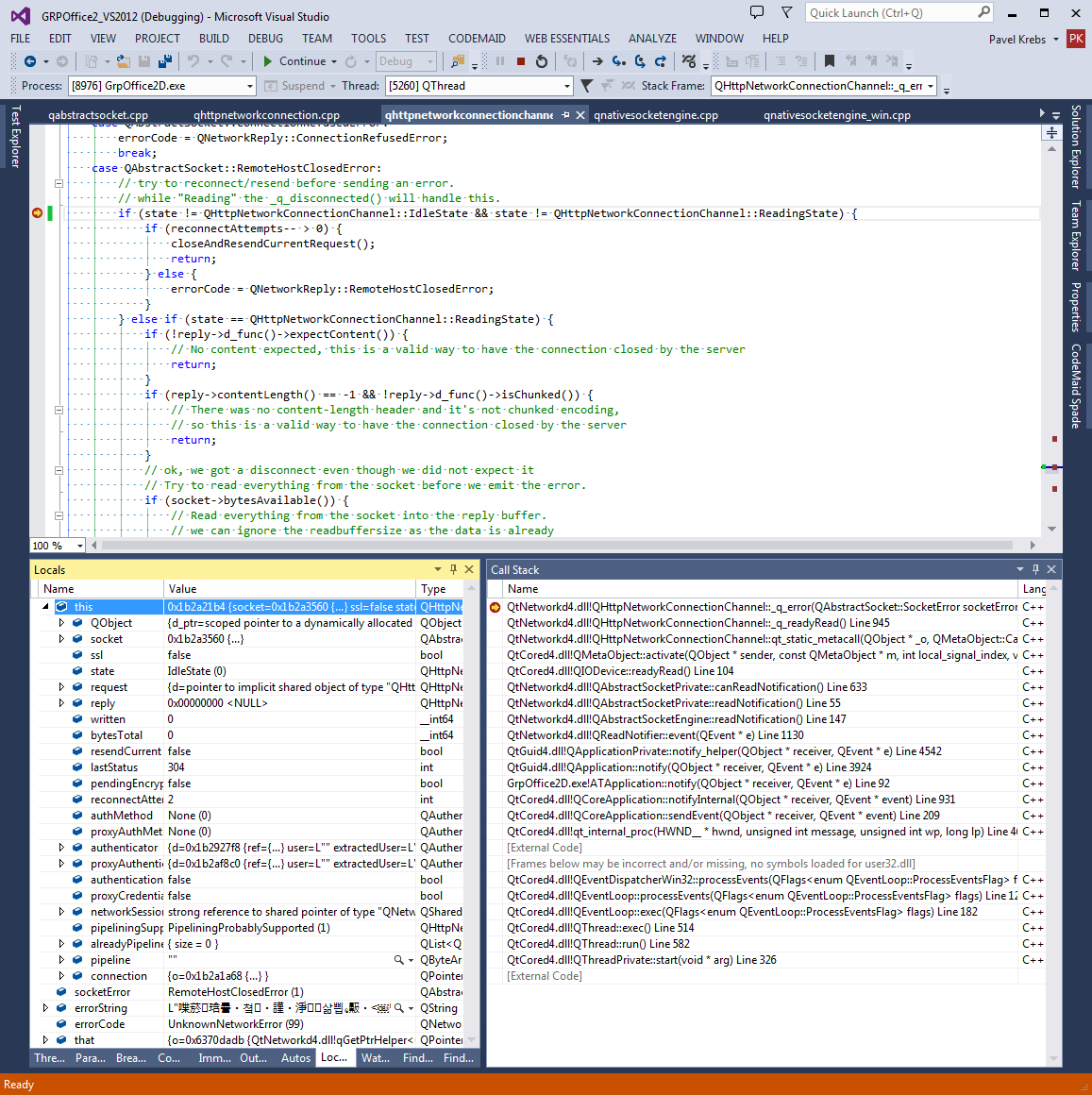The width and height of the screenshot is (1092, 1095).
Task: Click the Step Out icon
Action: 661,61
